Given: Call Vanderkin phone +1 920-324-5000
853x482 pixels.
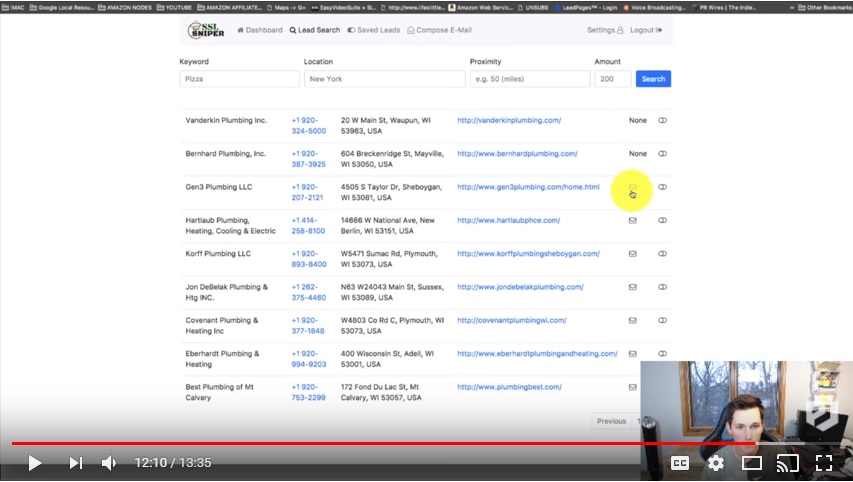Looking at the screenshot, I should [x=308, y=126].
